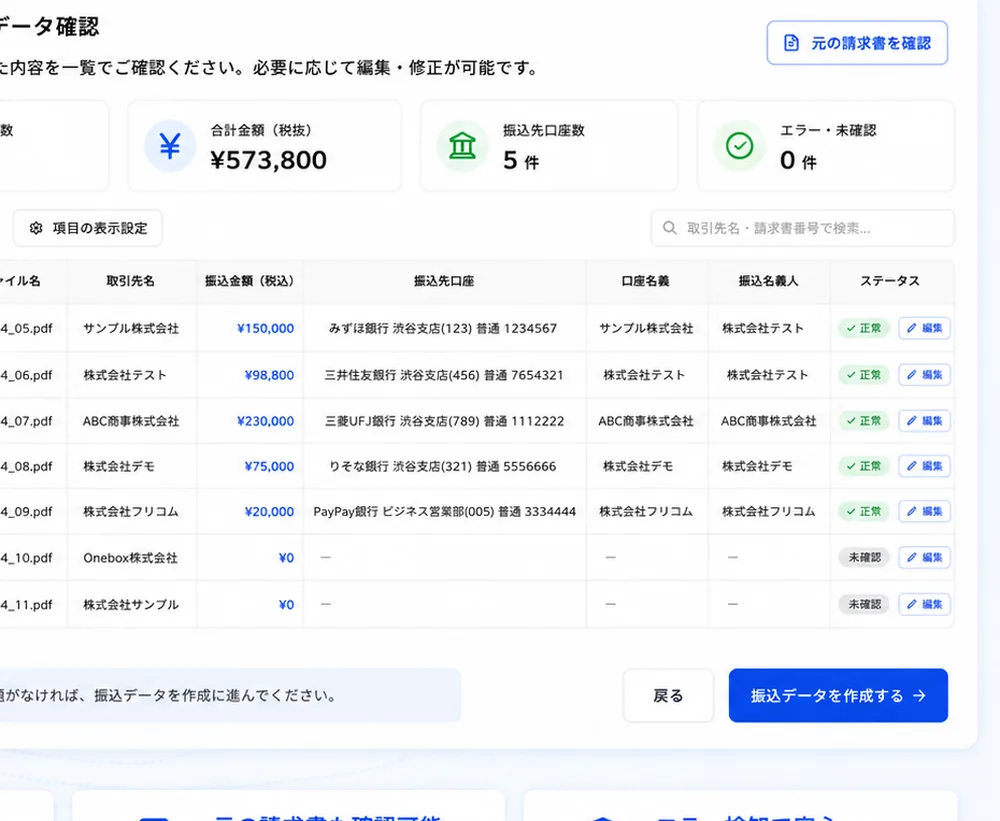Focus the 取引先名・請求書番号 search field
Image resolution: width=1000 pixels, height=821 pixels.
click(802, 228)
